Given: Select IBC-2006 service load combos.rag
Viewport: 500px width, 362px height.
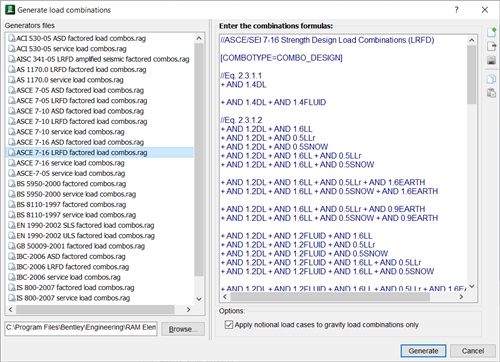Looking at the screenshot, I should click(68, 277).
